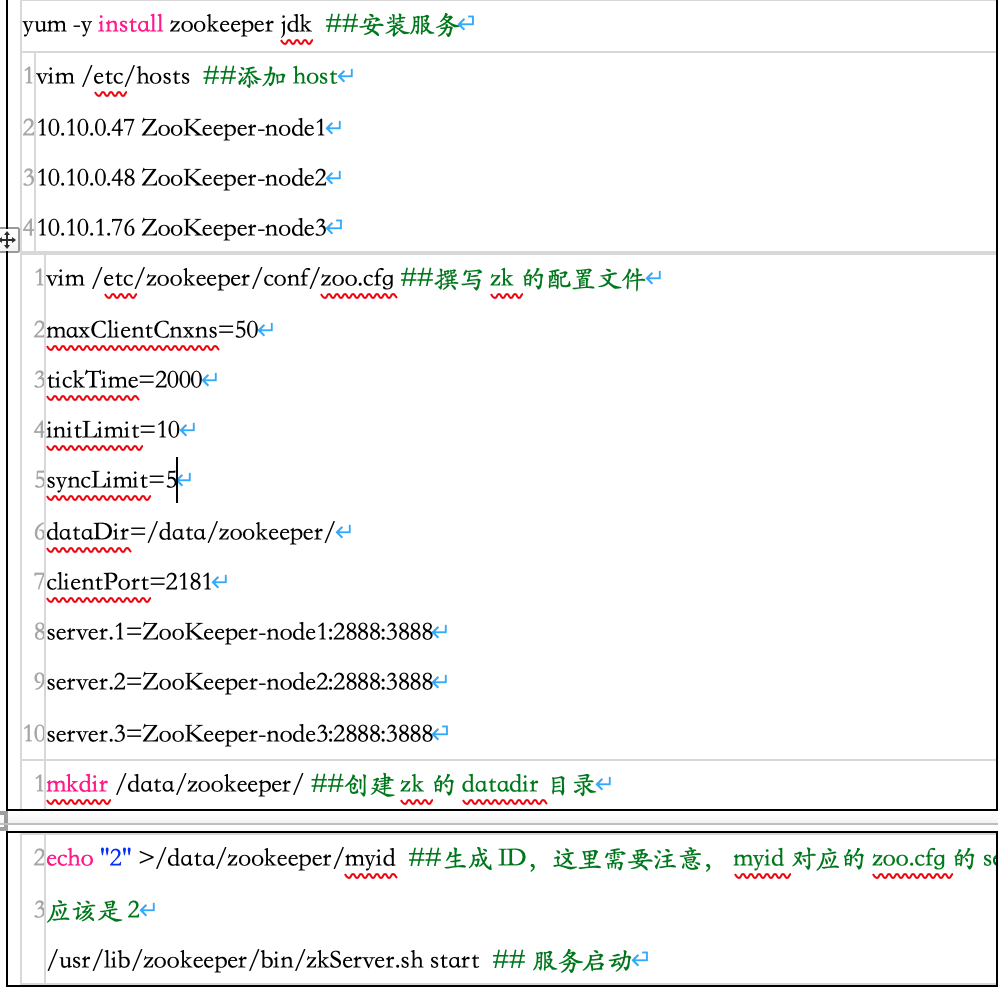
Task: Click the comment '## 服务启动'
Action: 562,960
